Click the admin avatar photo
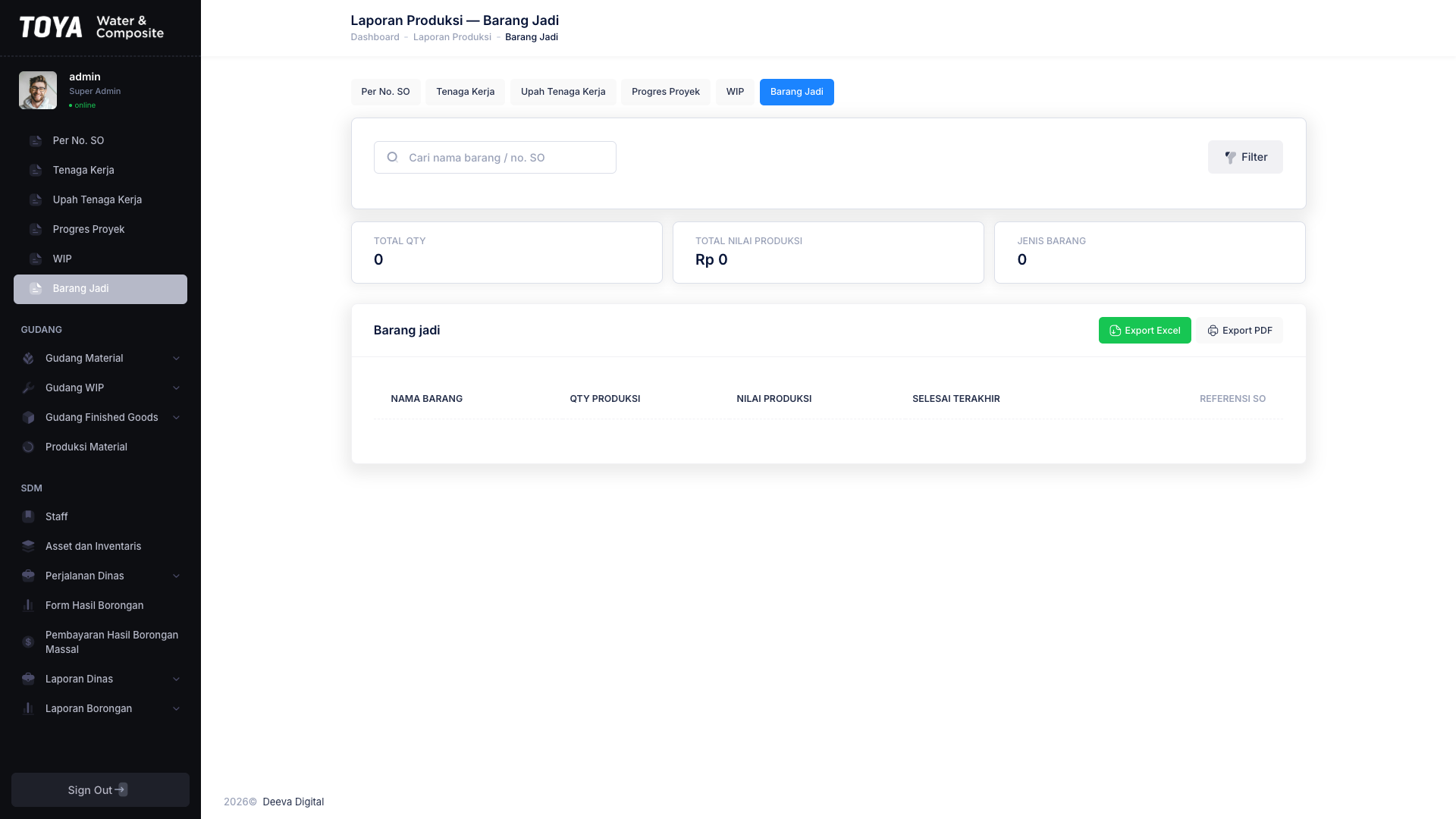This screenshot has height=819, width=1456. tap(38, 90)
